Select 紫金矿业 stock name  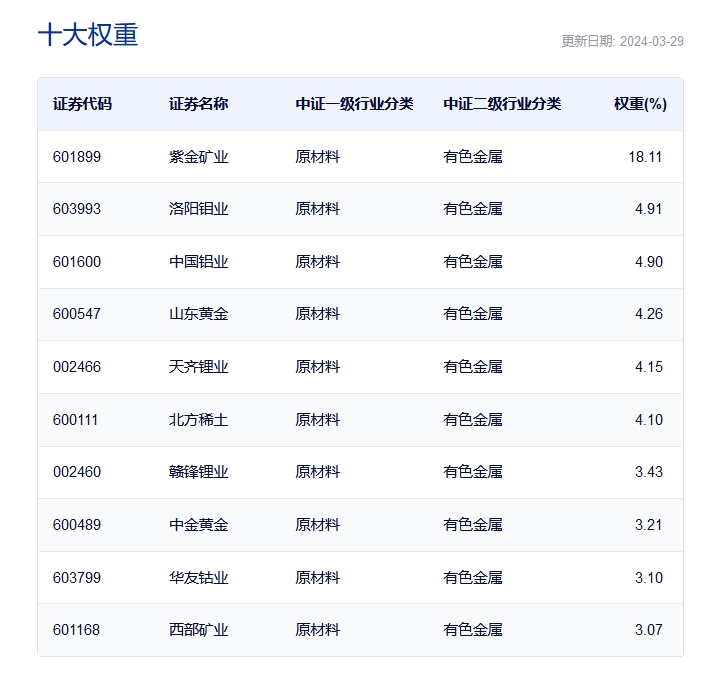click(x=198, y=157)
